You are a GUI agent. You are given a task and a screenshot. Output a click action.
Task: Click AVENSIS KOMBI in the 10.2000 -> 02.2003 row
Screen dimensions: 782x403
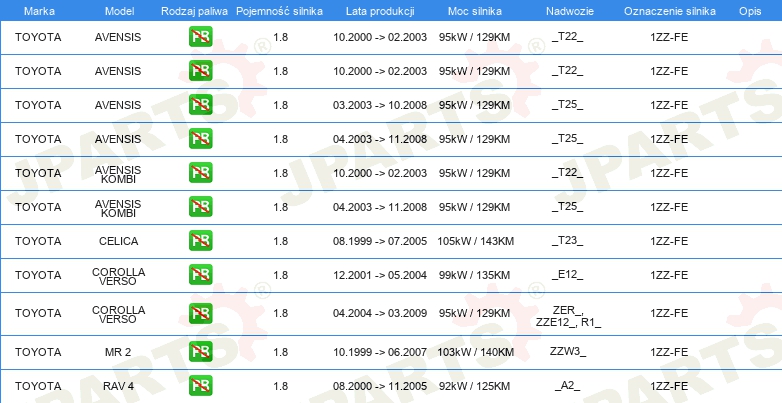[118, 175]
